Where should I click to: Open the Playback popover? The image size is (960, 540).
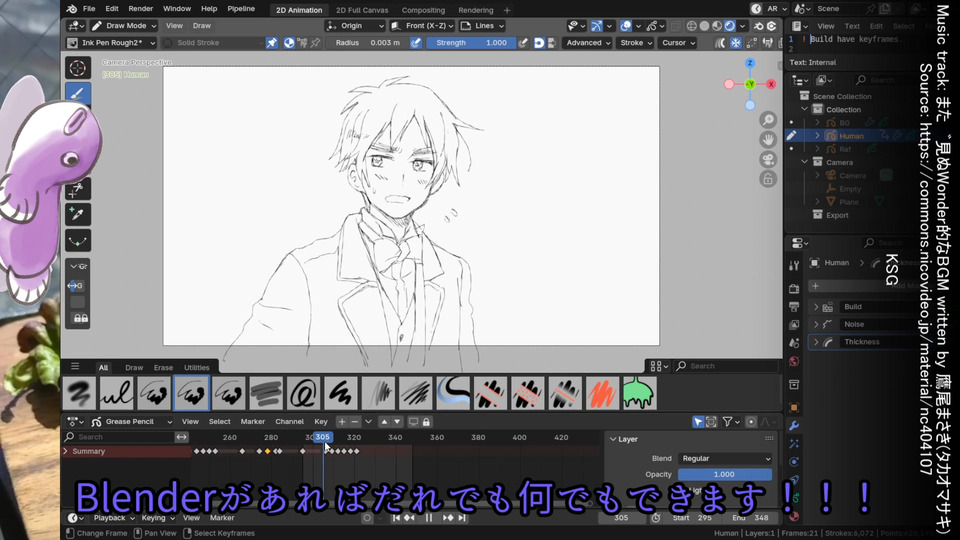pos(114,518)
